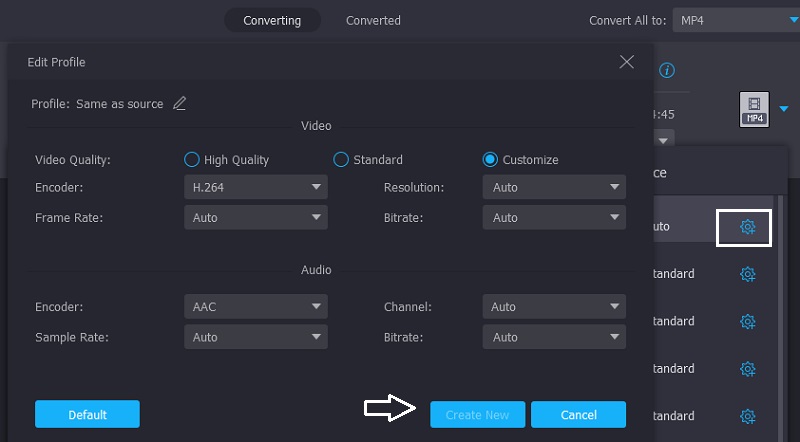Open settings gear in the highlighted Auto row
800x442 pixels.
point(747,228)
